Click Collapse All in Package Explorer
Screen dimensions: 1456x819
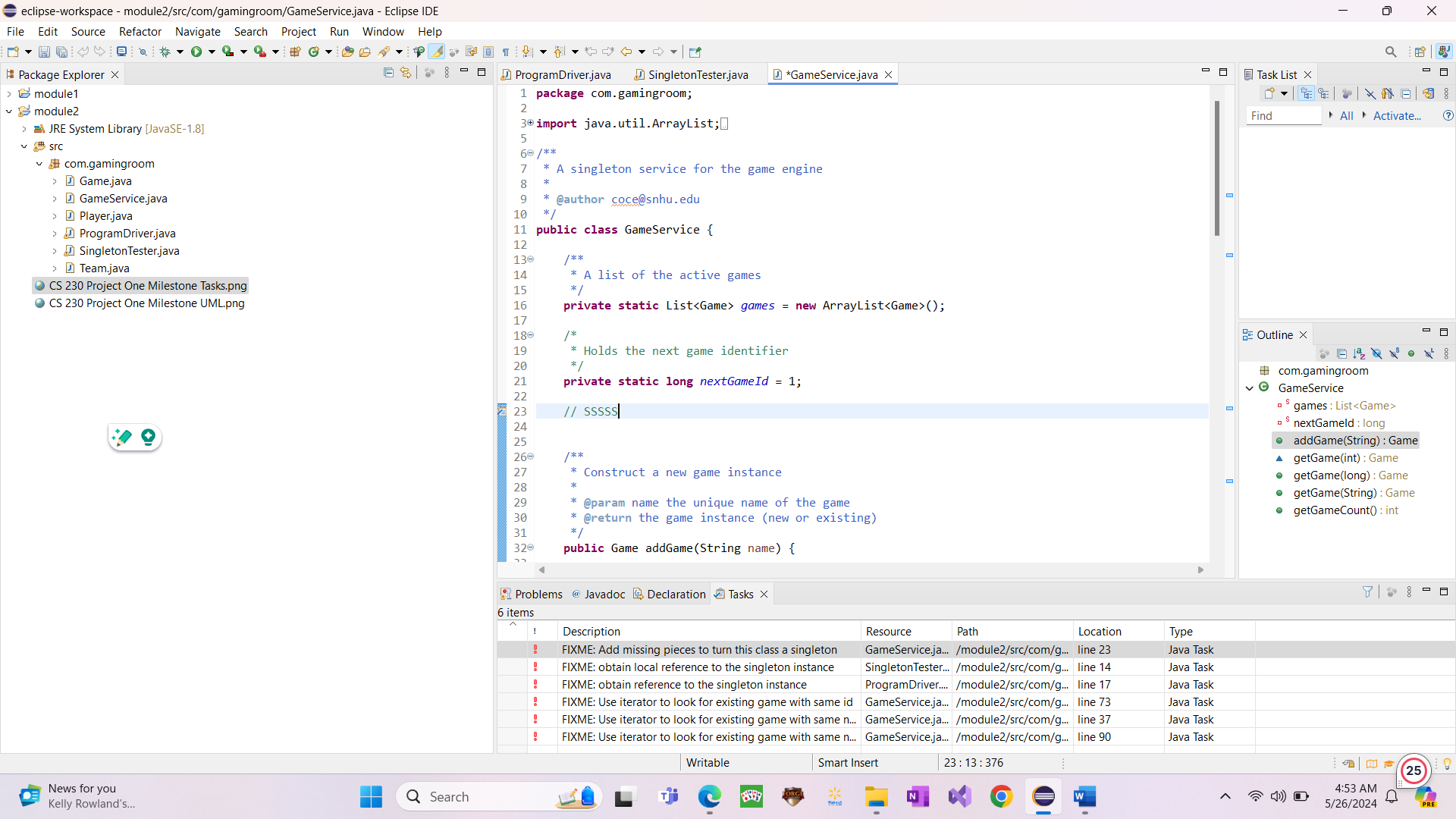click(388, 73)
